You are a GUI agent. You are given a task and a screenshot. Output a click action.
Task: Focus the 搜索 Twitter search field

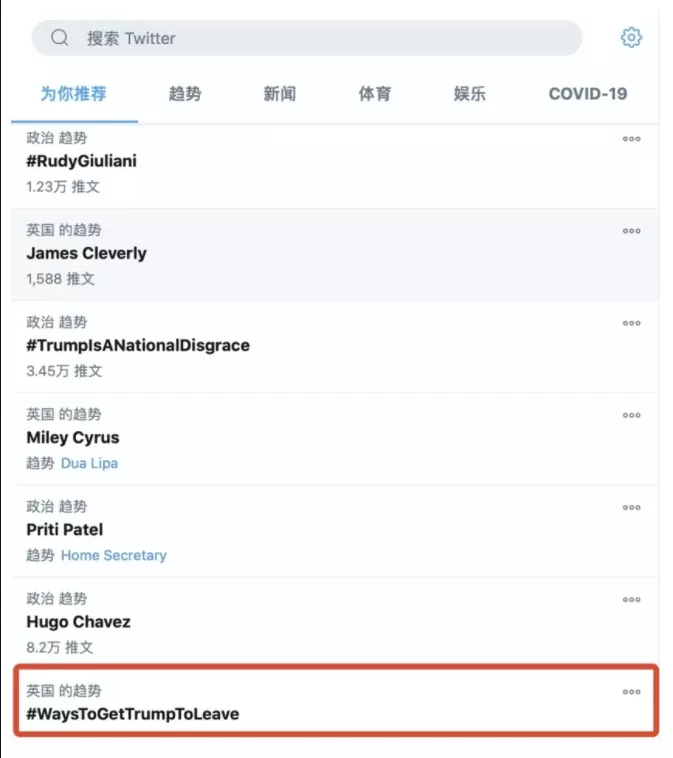tap(307, 38)
